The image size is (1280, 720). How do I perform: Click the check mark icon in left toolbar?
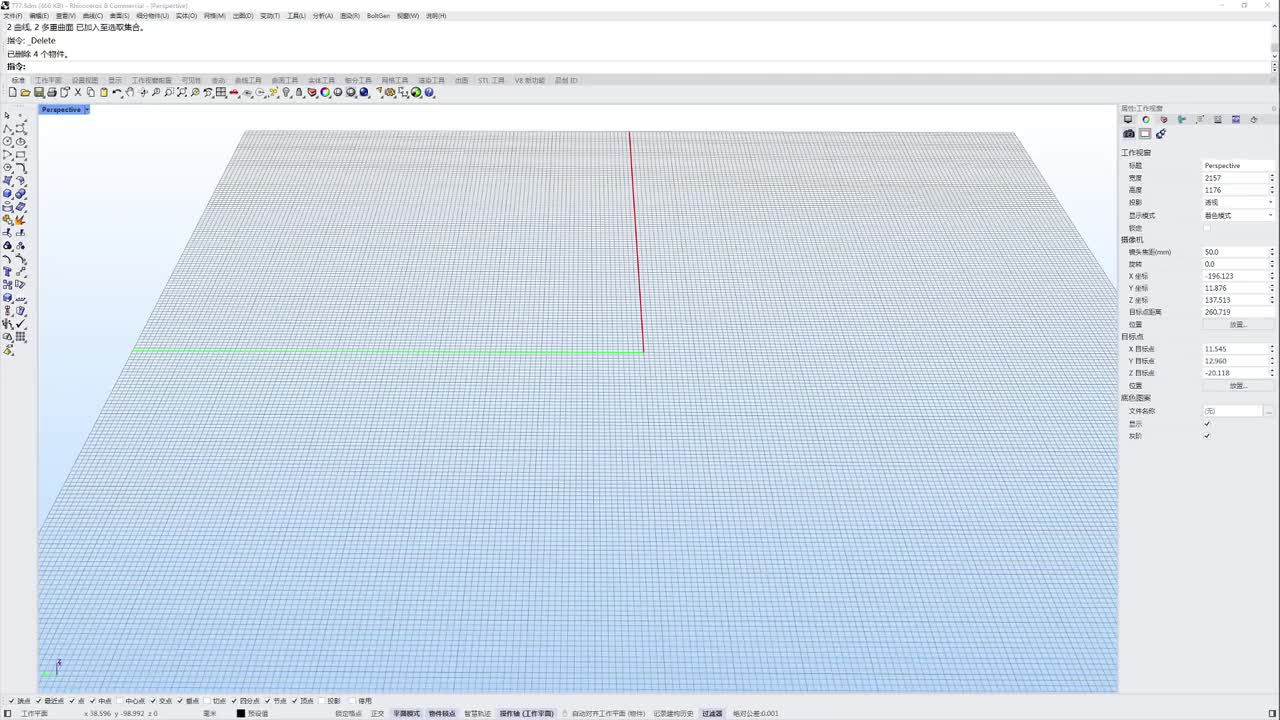tap(20, 324)
